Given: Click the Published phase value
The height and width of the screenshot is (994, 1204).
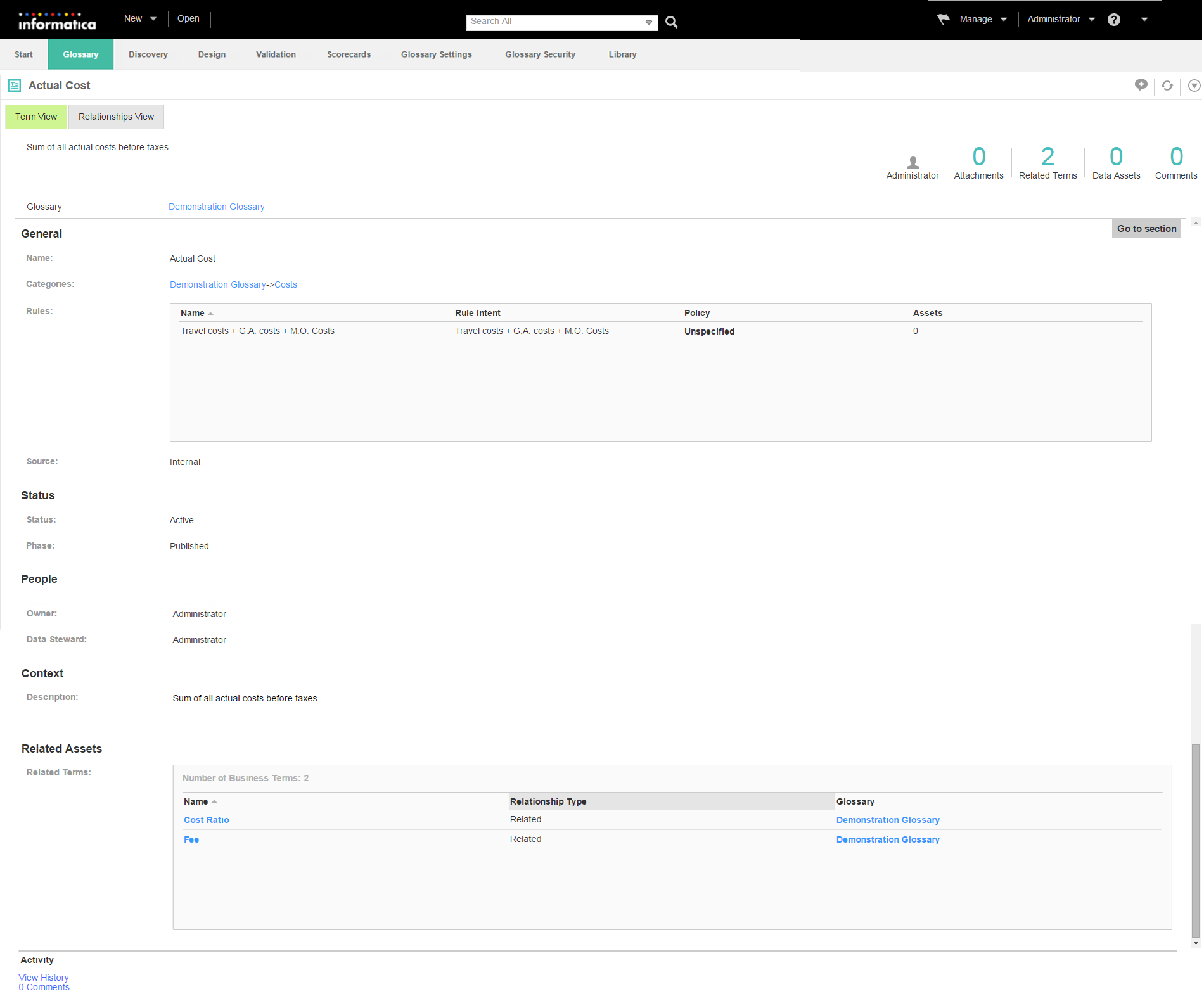Looking at the screenshot, I should click(189, 547).
